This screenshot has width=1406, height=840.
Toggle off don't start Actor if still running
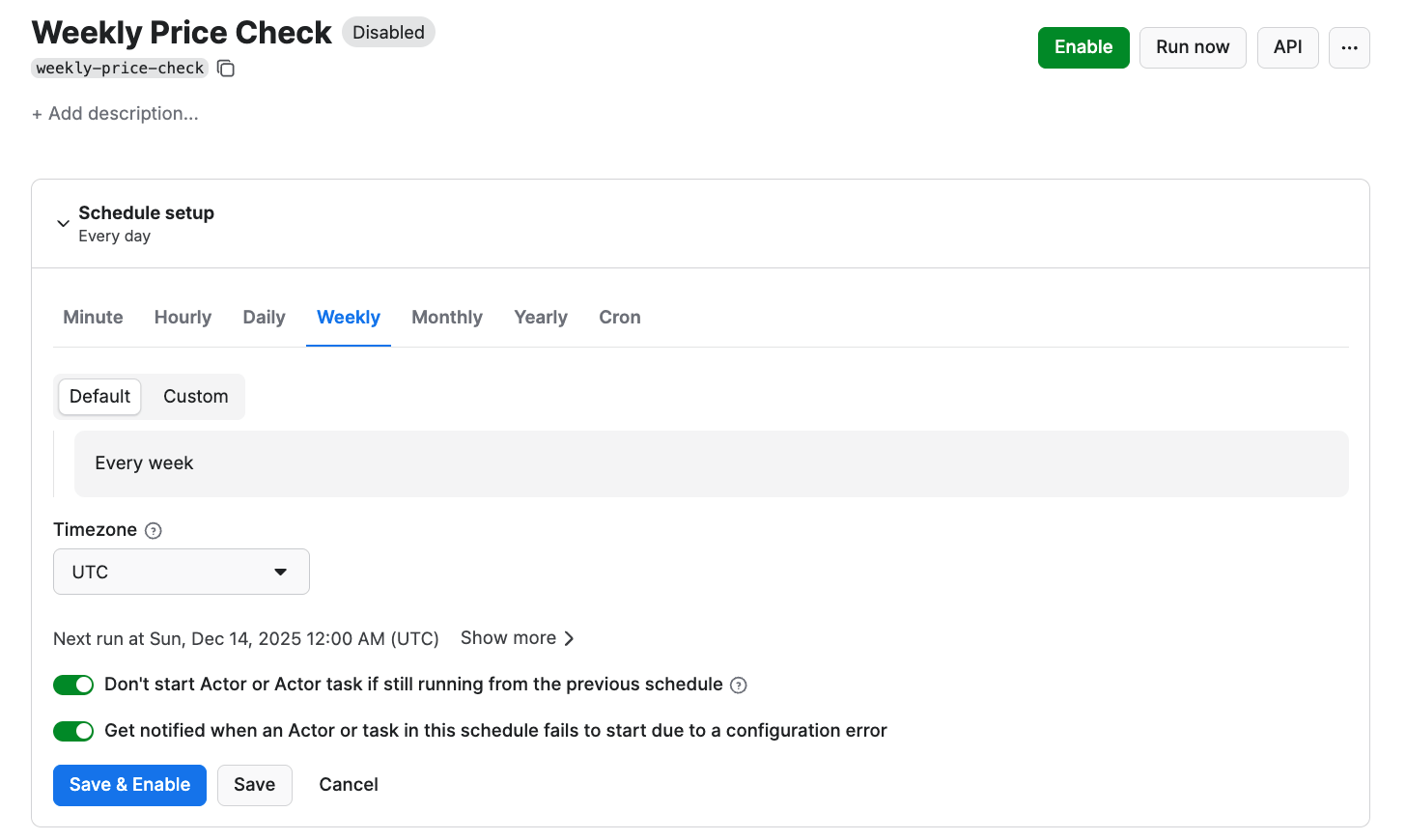pyautogui.click(x=73, y=685)
